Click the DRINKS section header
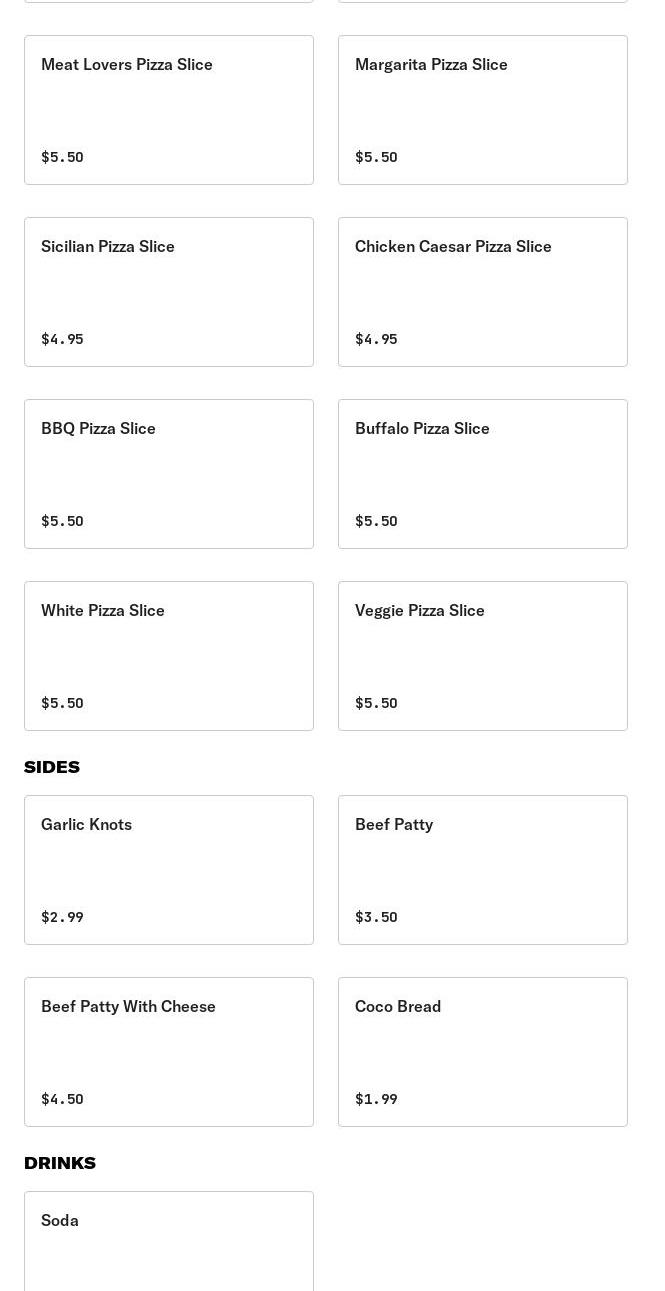Viewport: 665px width, 1291px height. [x=59, y=1163]
